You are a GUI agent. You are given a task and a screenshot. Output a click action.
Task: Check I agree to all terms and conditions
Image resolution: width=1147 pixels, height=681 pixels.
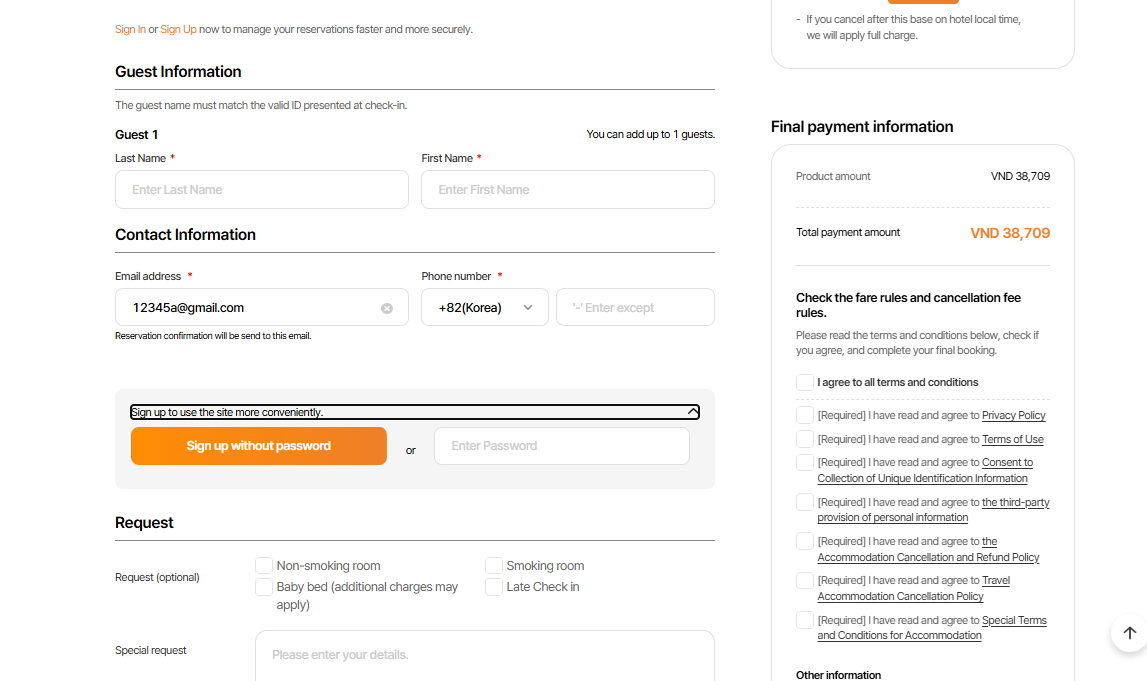805,382
